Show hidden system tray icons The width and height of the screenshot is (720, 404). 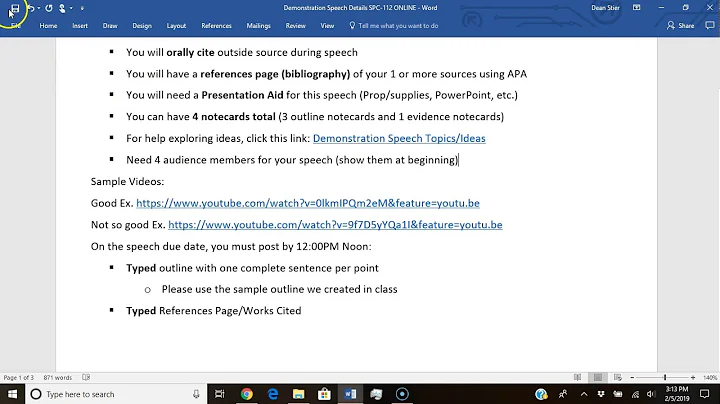click(584, 394)
